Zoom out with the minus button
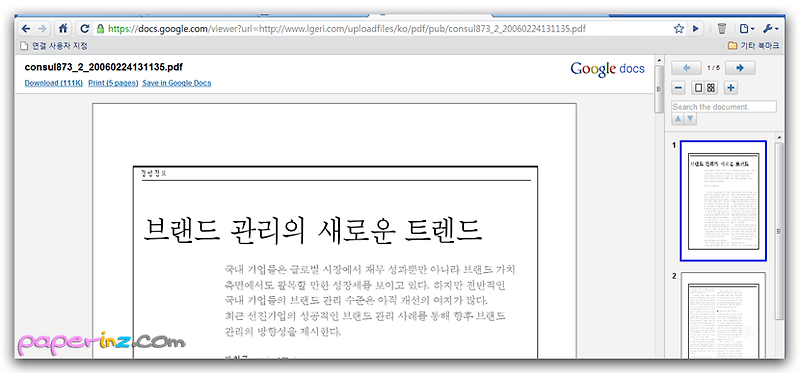This screenshot has width=800, height=373. (x=679, y=88)
